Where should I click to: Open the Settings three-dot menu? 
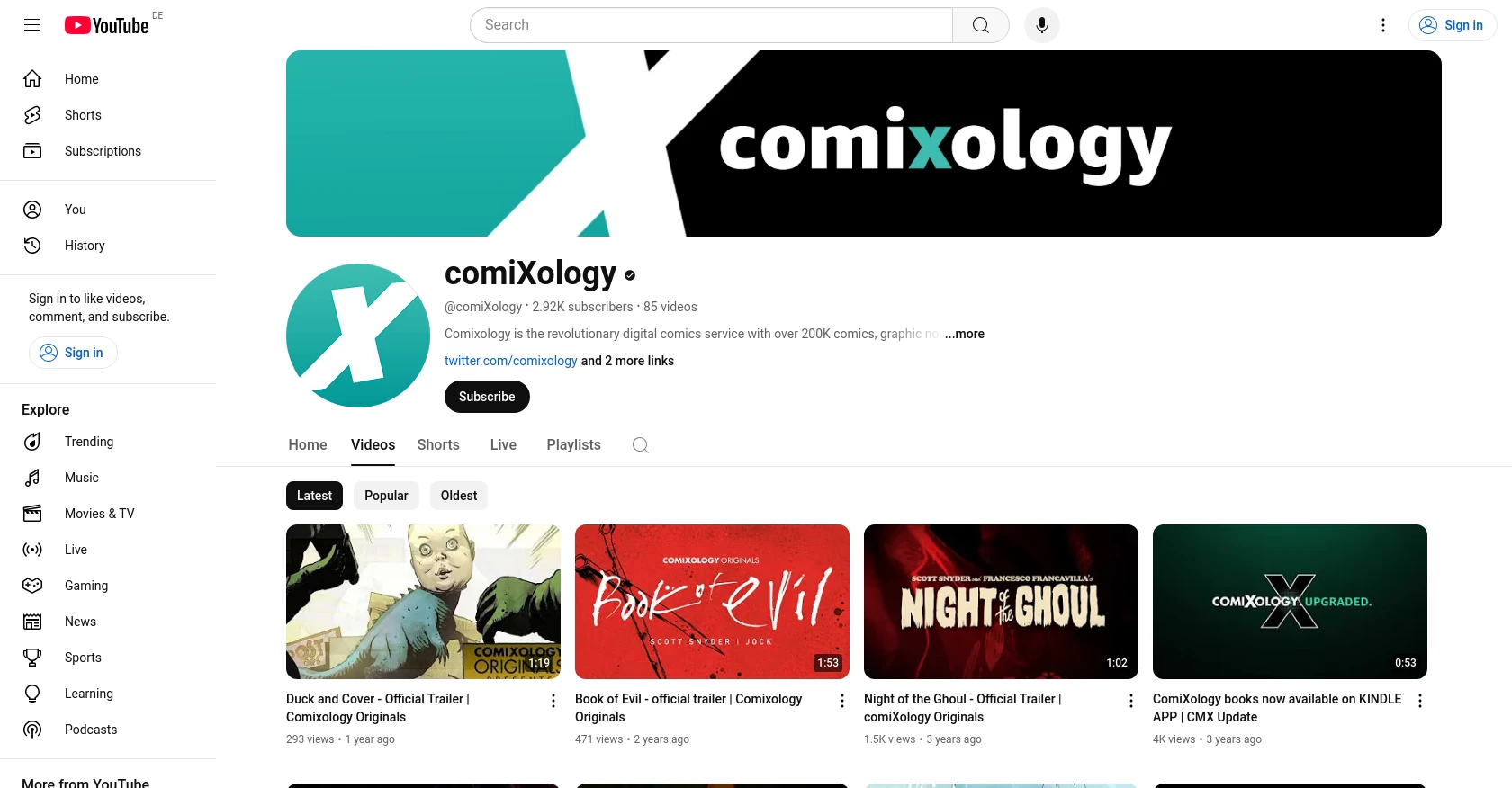click(1383, 25)
